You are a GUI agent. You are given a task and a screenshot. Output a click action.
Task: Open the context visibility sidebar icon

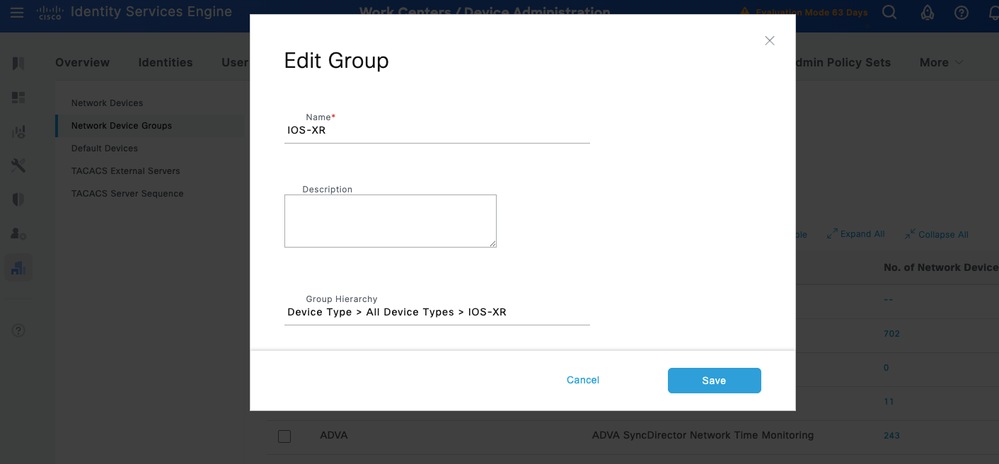tap(18, 132)
